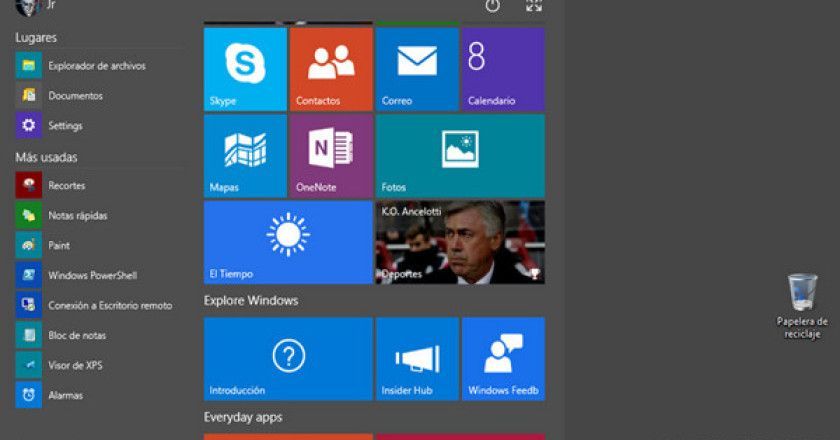Click the K.O. Ancelotti headline text

(x=411, y=211)
